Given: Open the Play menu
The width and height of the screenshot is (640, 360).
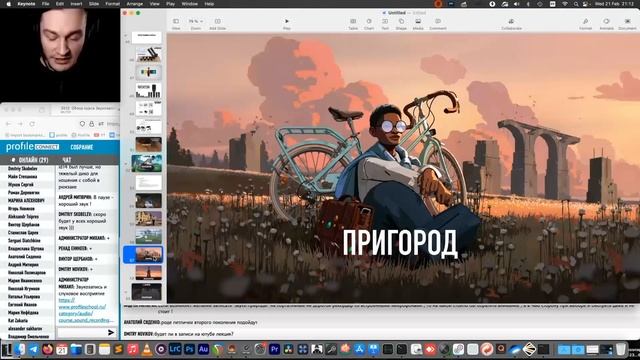Looking at the screenshot, I should point(171,4).
